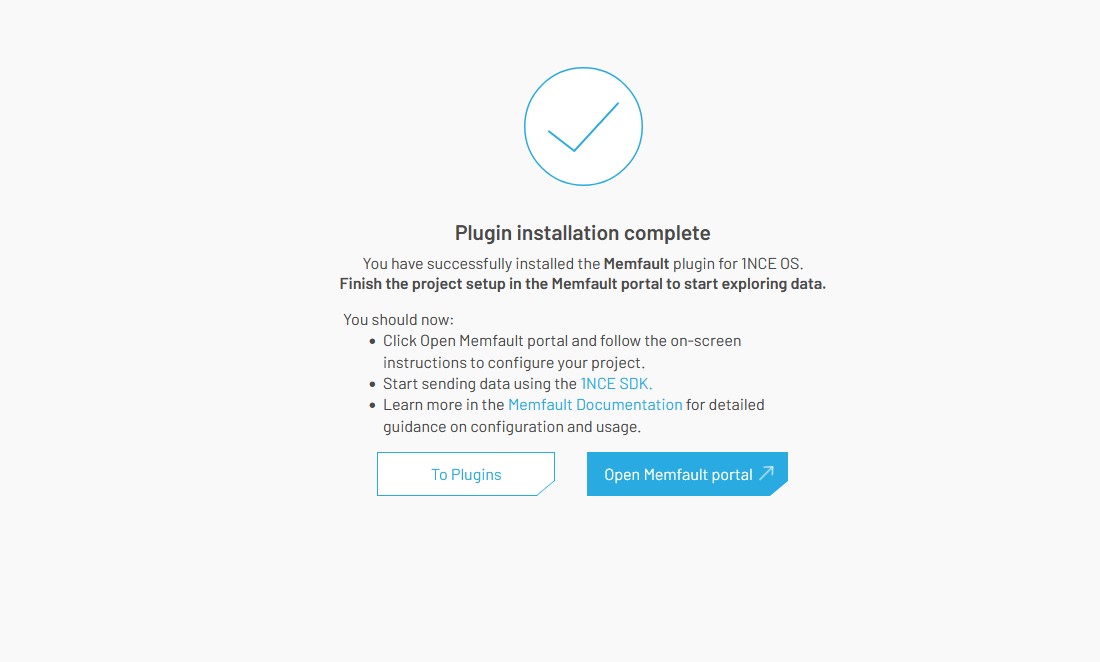
Task: Click the "Learn more in the" text
Action: pos(444,405)
